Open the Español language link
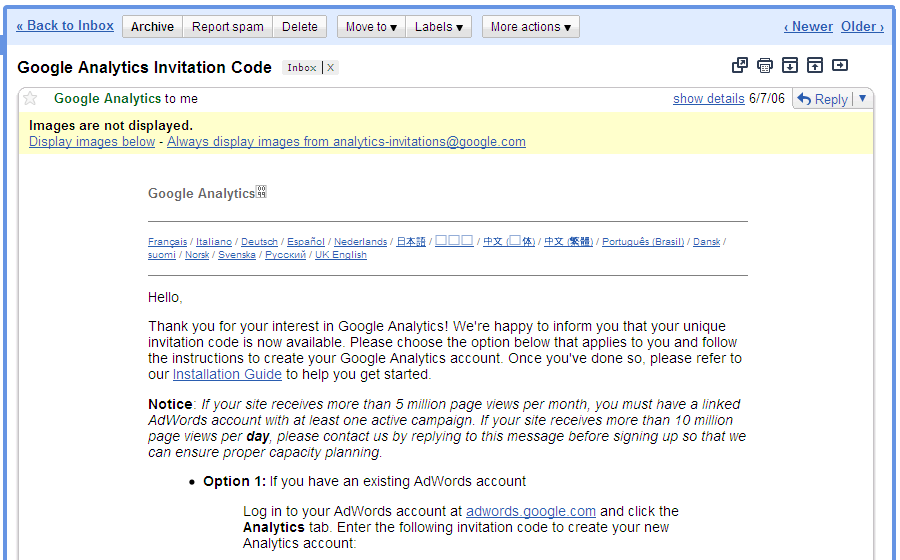This screenshot has height=560, width=900. [x=306, y=242]
